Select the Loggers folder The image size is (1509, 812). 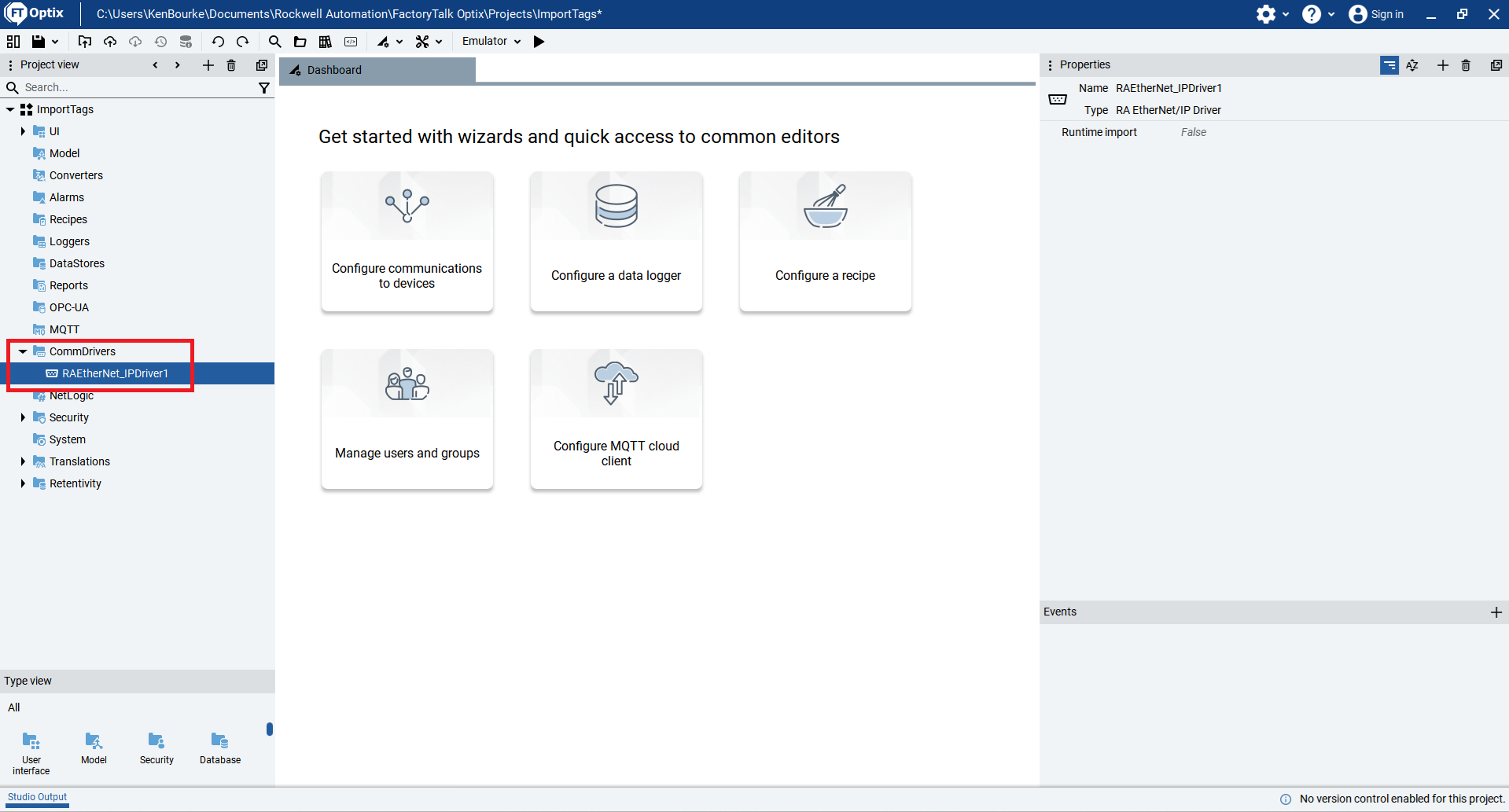point(69,241)
